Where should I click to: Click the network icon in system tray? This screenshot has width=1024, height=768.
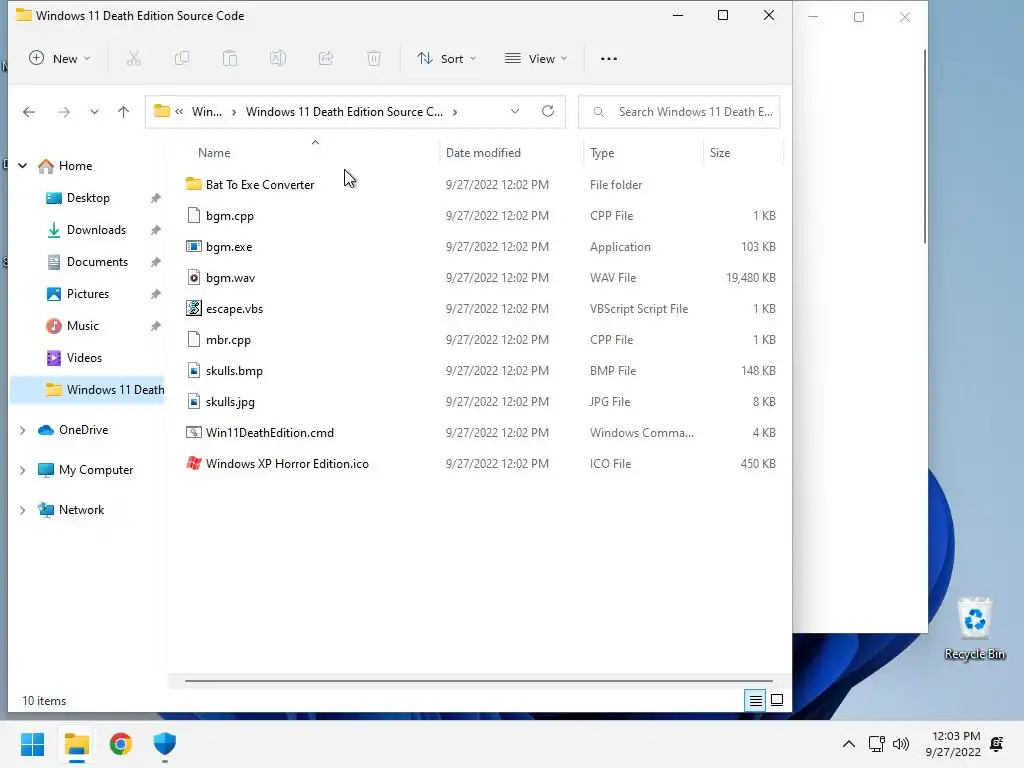(x=876, y=744)
